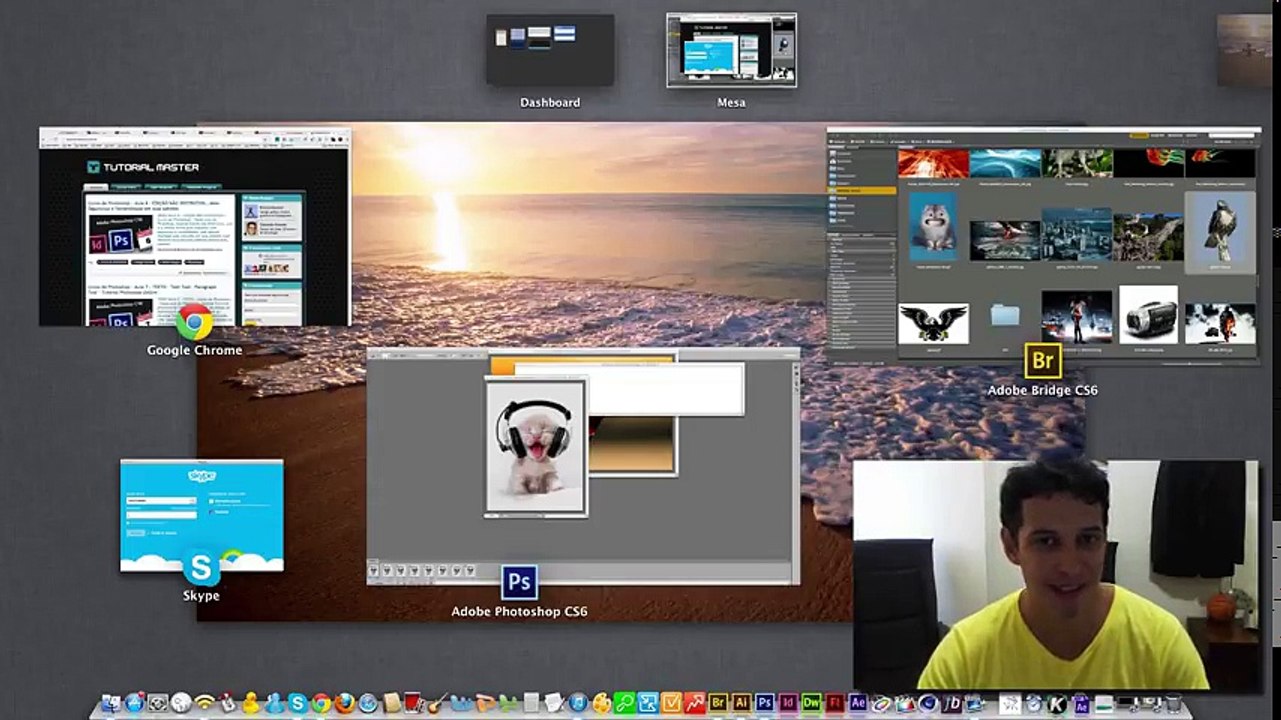Click the Google Chrome window label
The image size is (1281, 720).
[195, 350]
